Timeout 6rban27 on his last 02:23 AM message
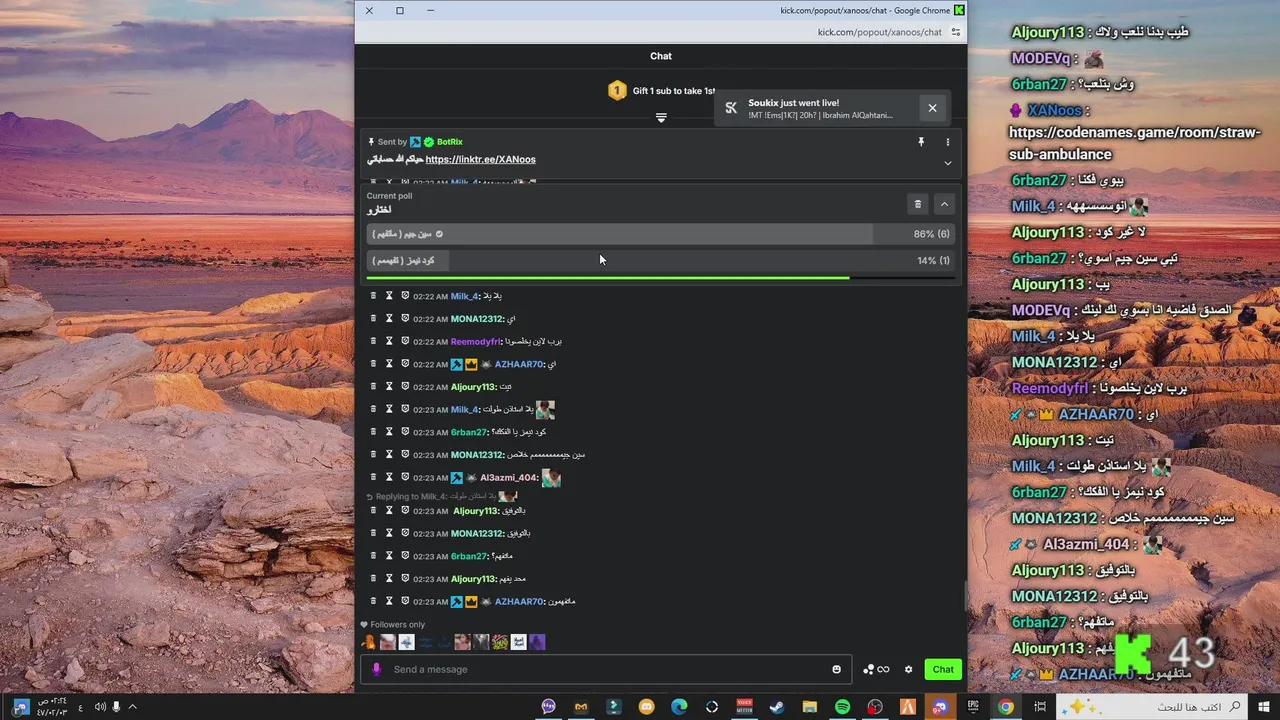The height and width of the screenshot is (720, 1280). coord(389,556)
